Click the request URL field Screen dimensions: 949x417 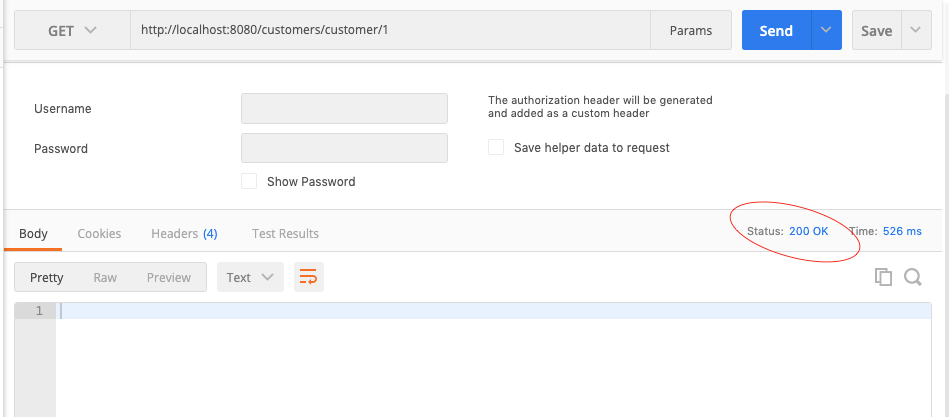click(x=390, y=30)
